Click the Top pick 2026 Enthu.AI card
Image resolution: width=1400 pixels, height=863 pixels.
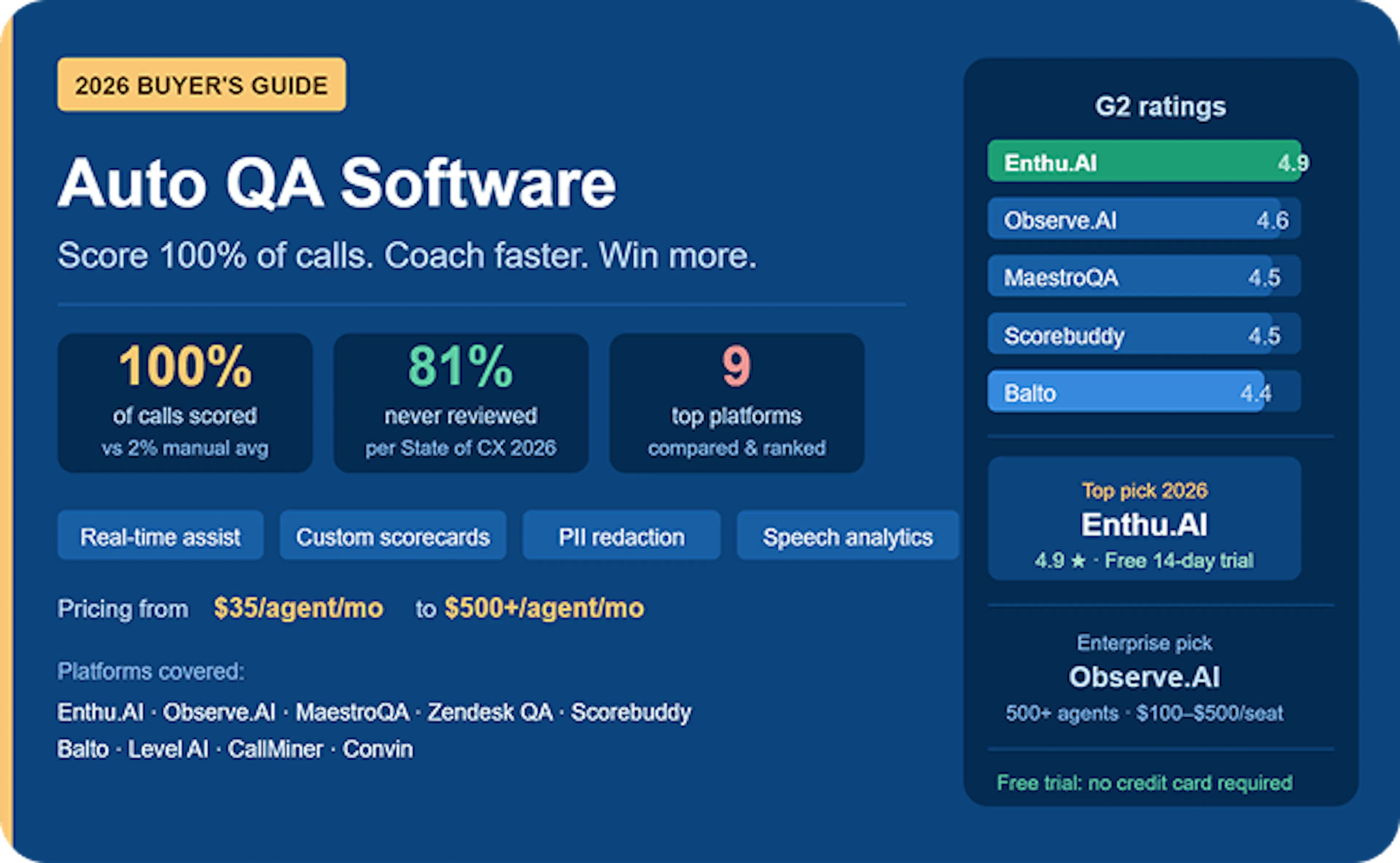click(1144, 518)
